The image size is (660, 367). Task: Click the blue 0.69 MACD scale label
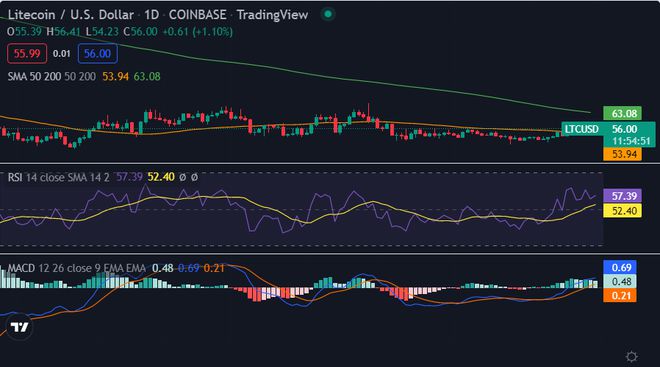[620, 267]
